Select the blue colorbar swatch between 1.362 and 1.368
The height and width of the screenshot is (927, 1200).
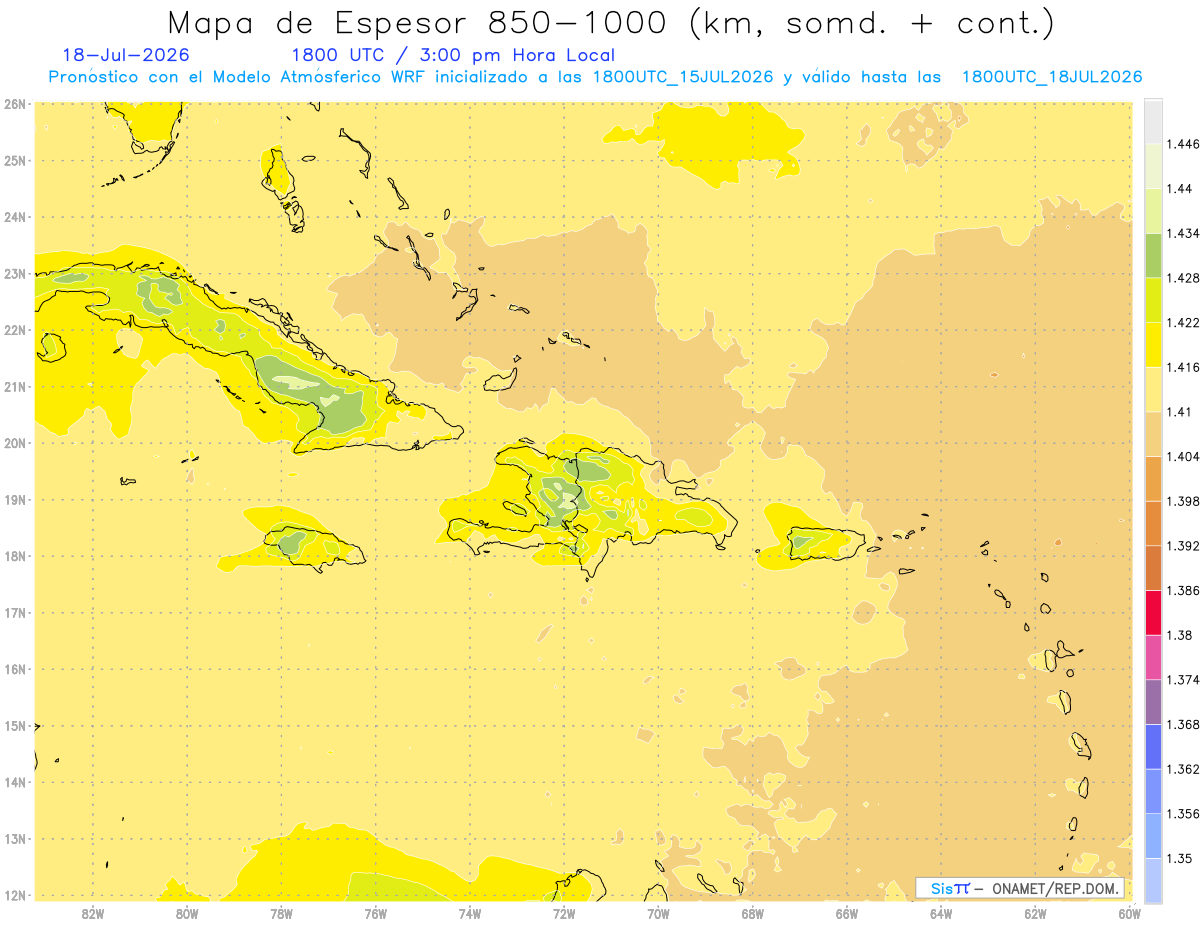coord(1154,747)
